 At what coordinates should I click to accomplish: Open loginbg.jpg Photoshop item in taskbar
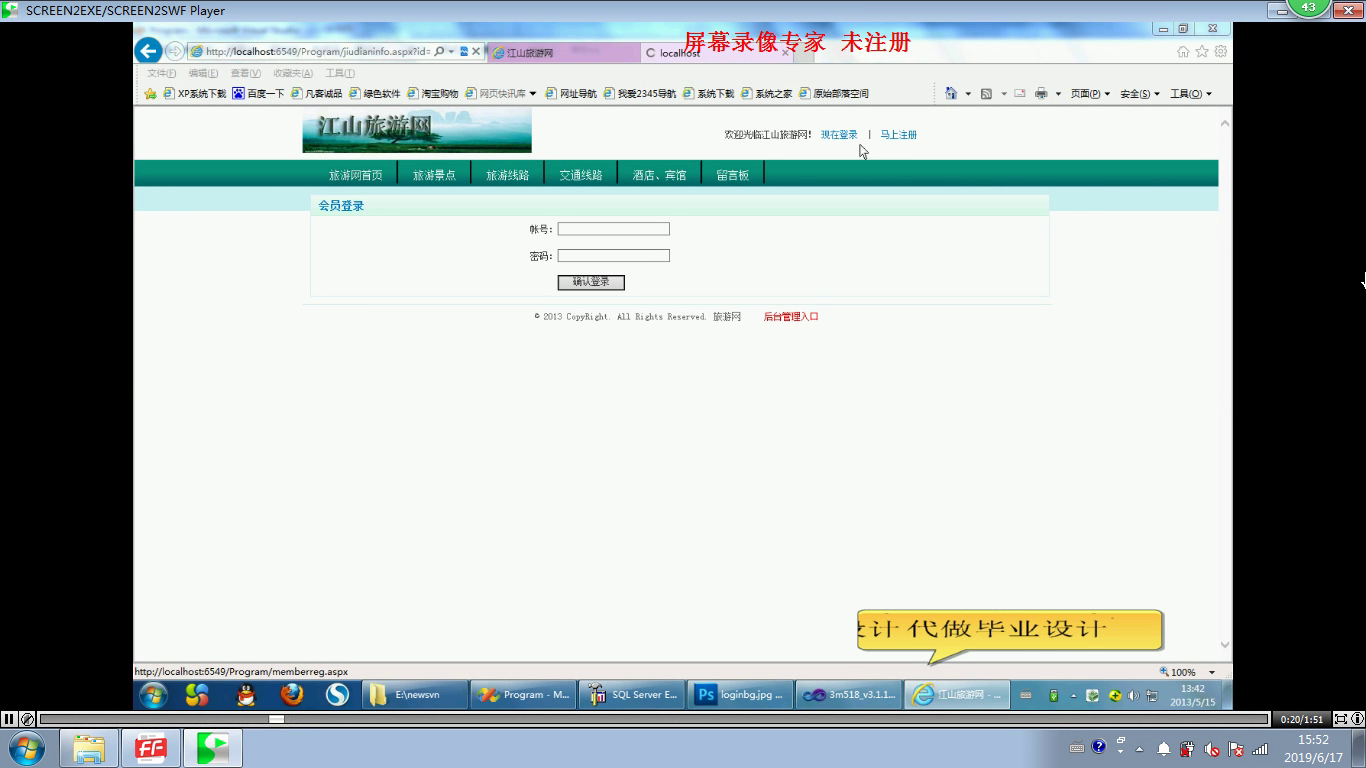point(741,695)
